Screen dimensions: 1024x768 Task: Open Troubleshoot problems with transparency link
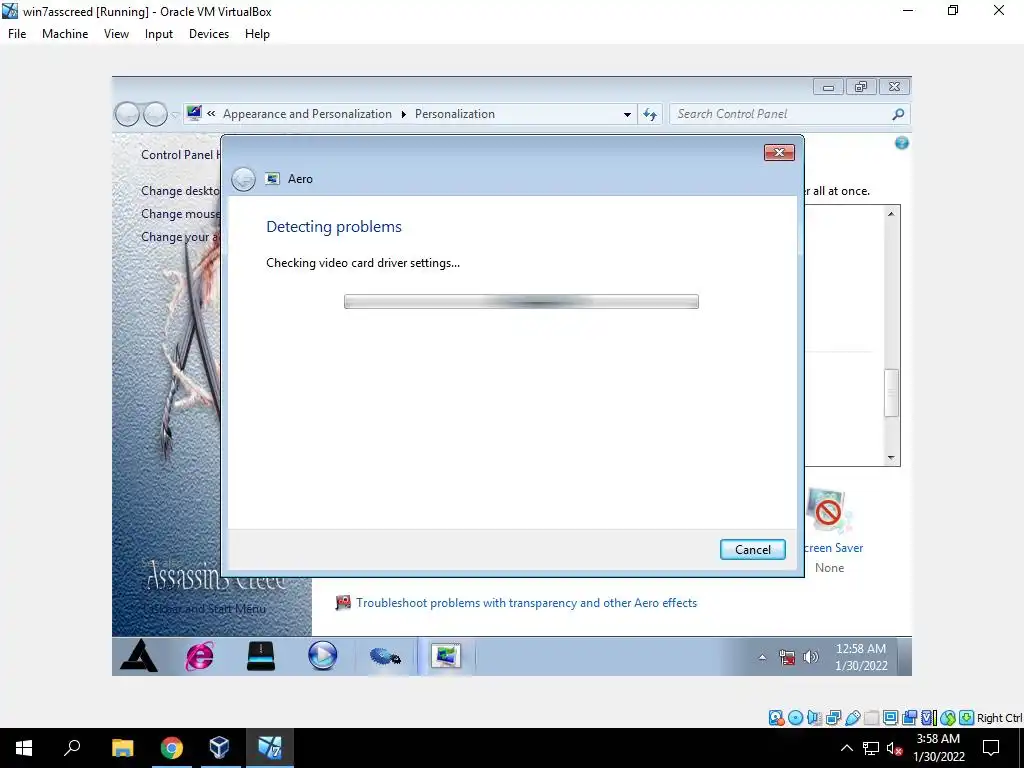526,603
